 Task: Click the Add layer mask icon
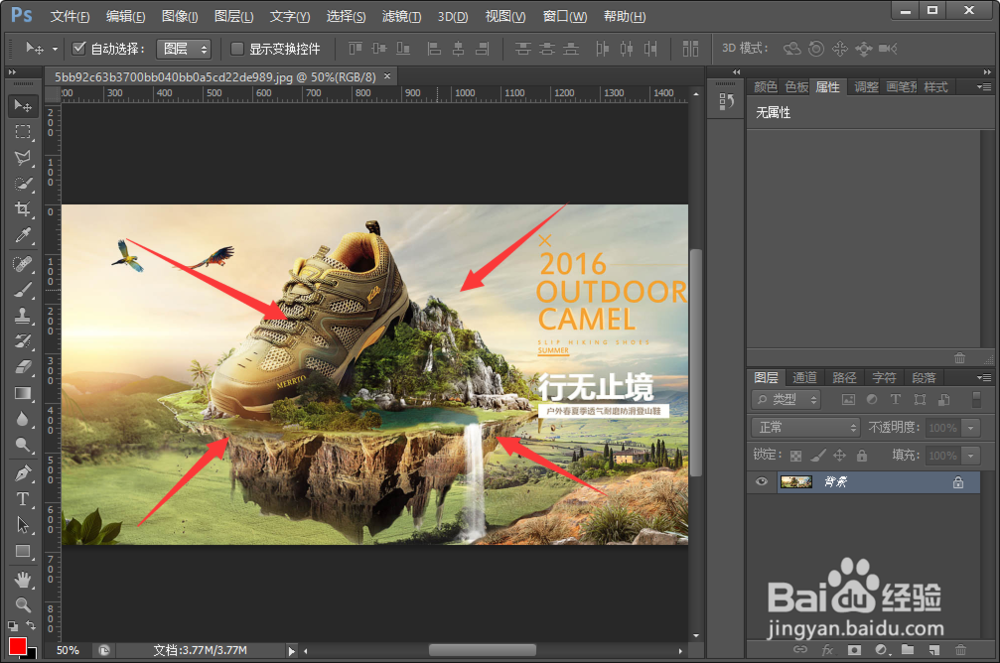[854, 650]
